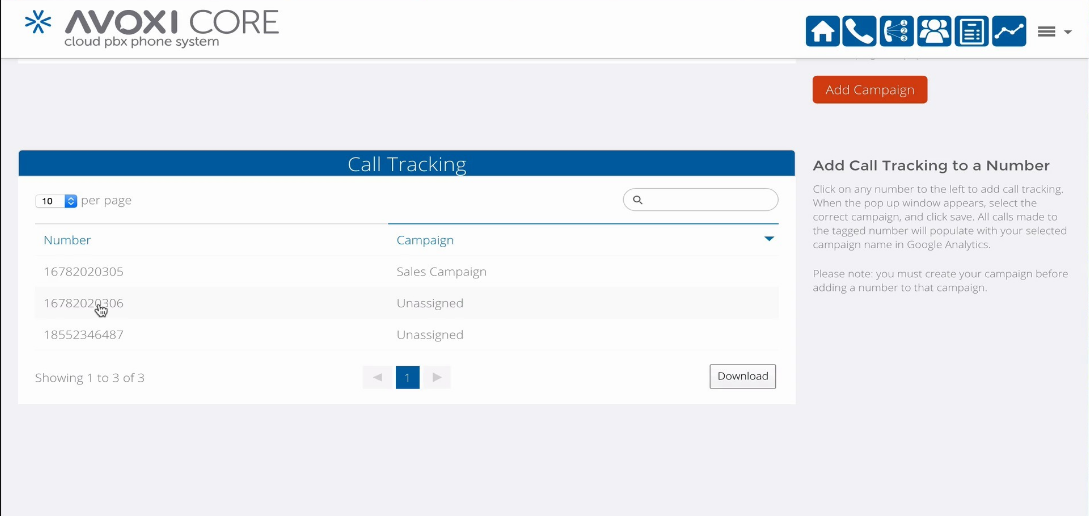1089x516 pixels.
Task: Open the reports list icon
Action: [972, 31]
